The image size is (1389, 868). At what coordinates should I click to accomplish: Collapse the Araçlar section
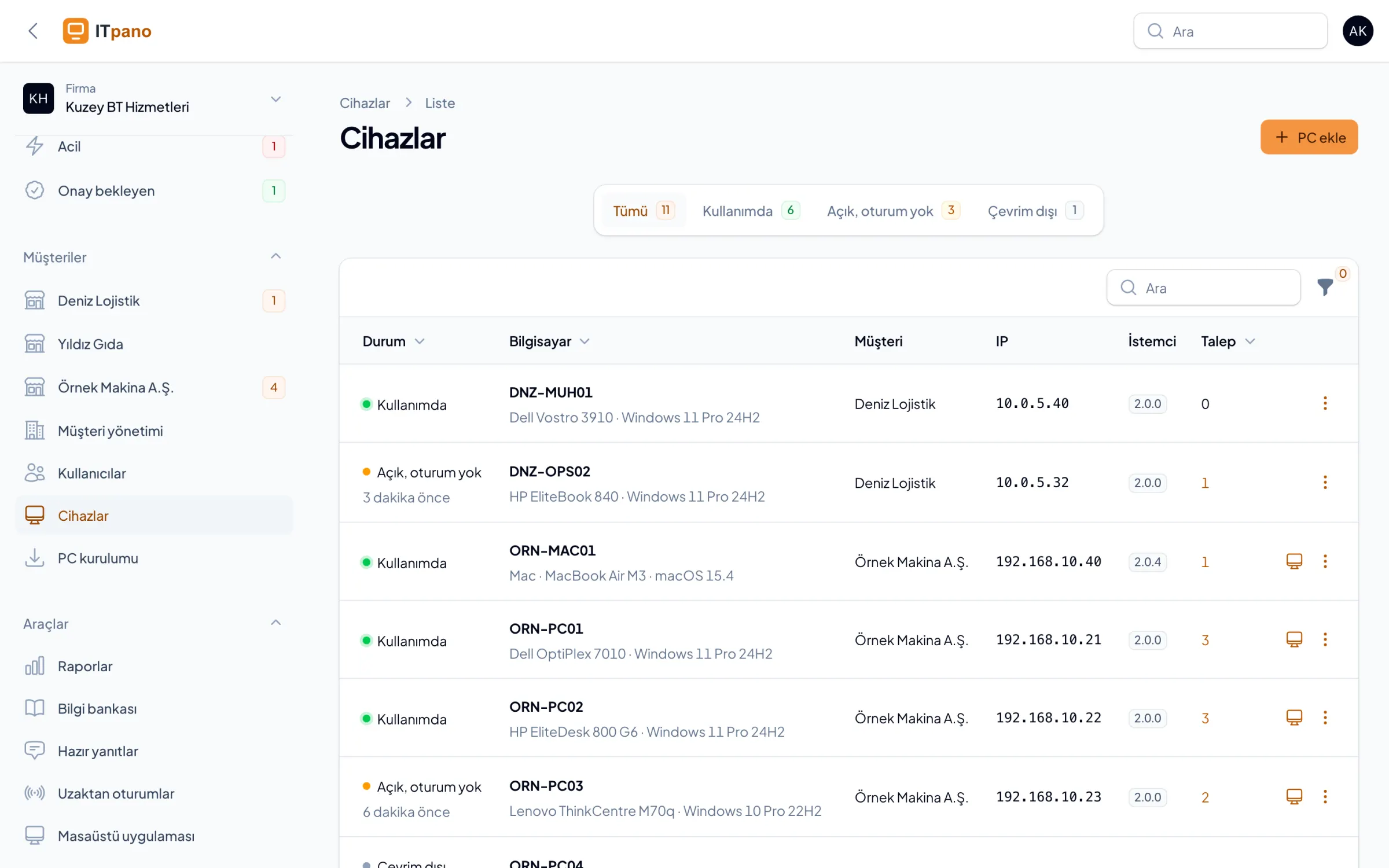275,623
